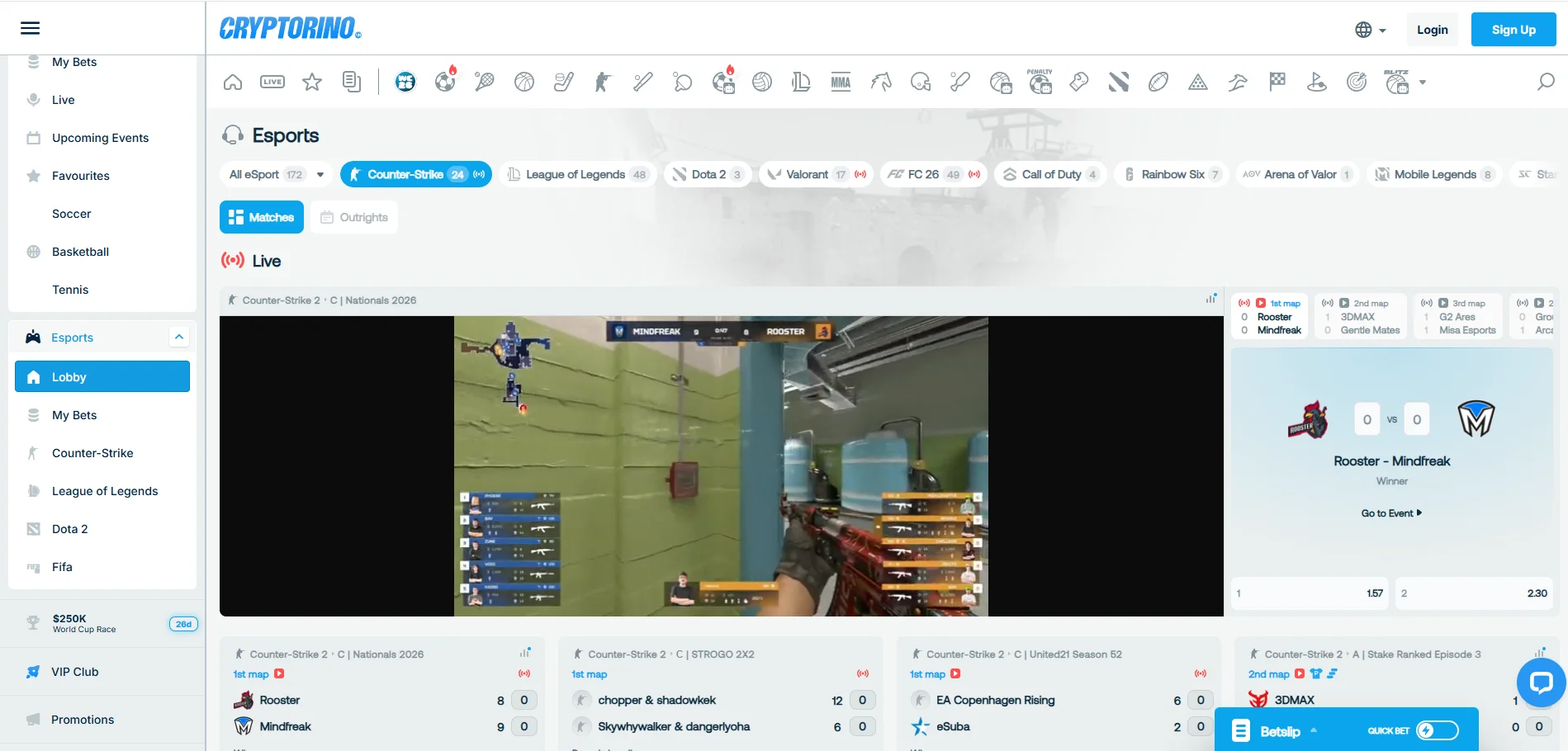Select the greyhound racing icon
Viewport: 1568px width, 751px height.
click(1238, 82)
